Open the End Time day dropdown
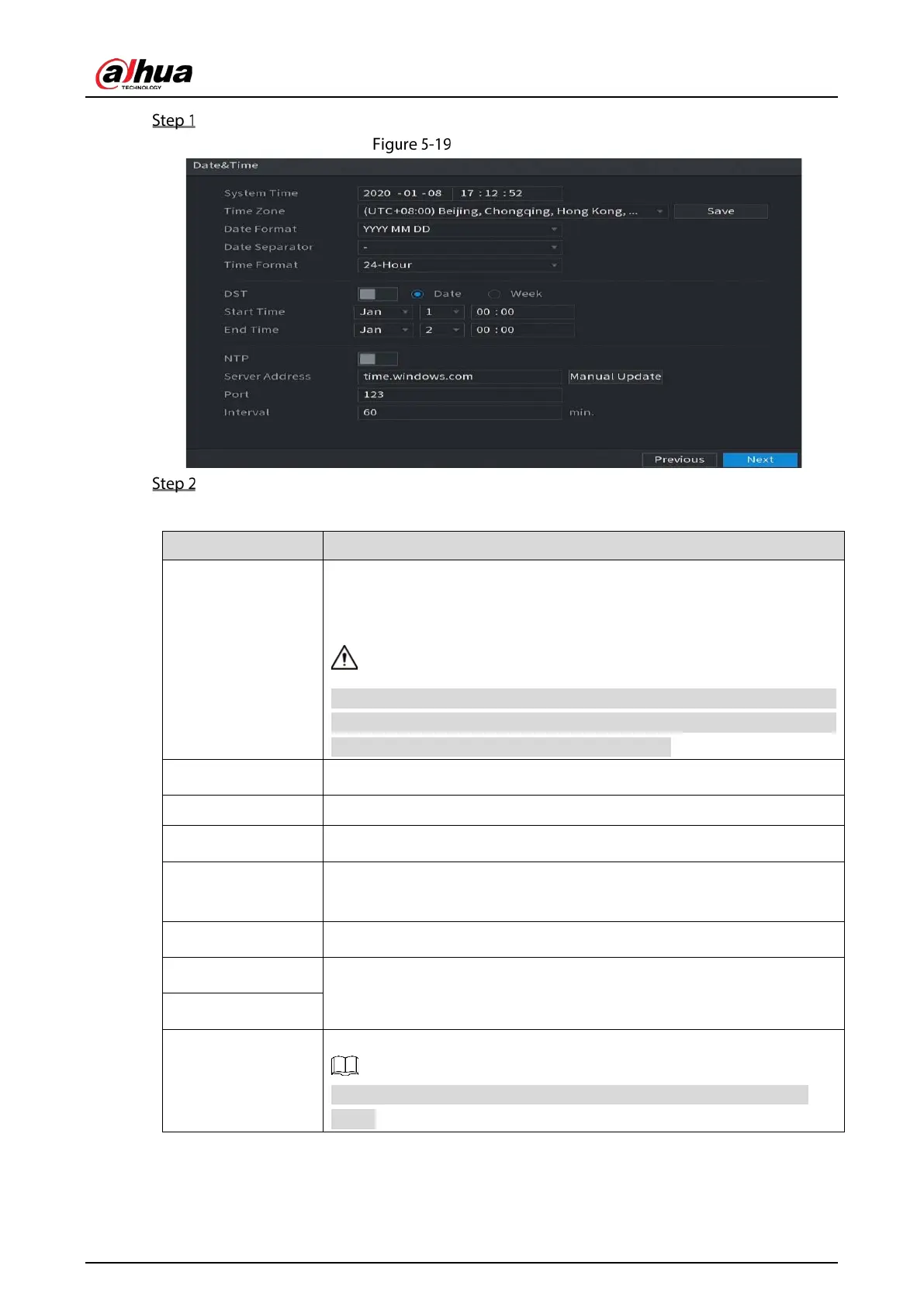This screenshot has width=924, height=1307. [442, 330]
